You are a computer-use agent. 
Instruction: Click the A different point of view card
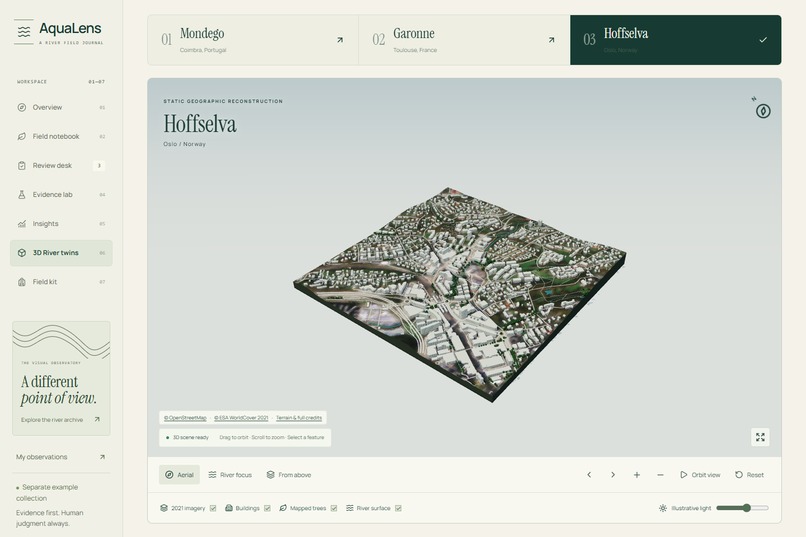click(61, 378)
